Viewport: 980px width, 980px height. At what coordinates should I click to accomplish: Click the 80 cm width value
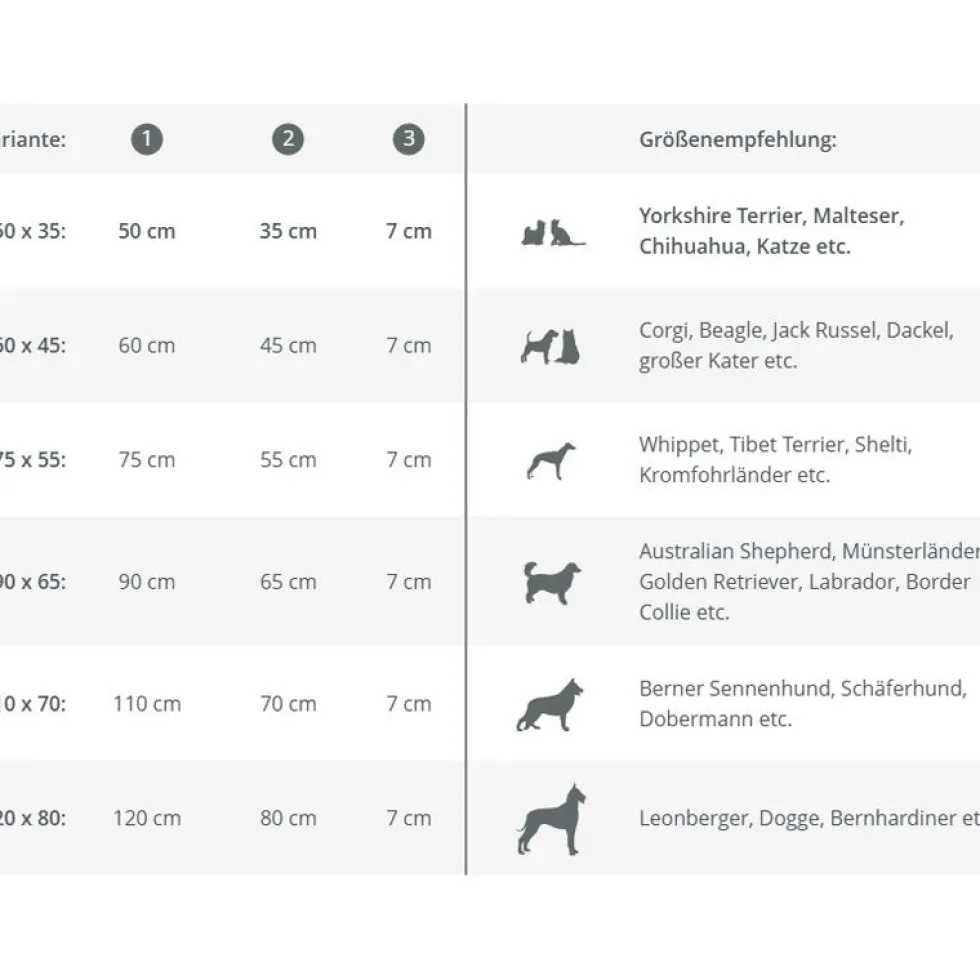[288, 818]
